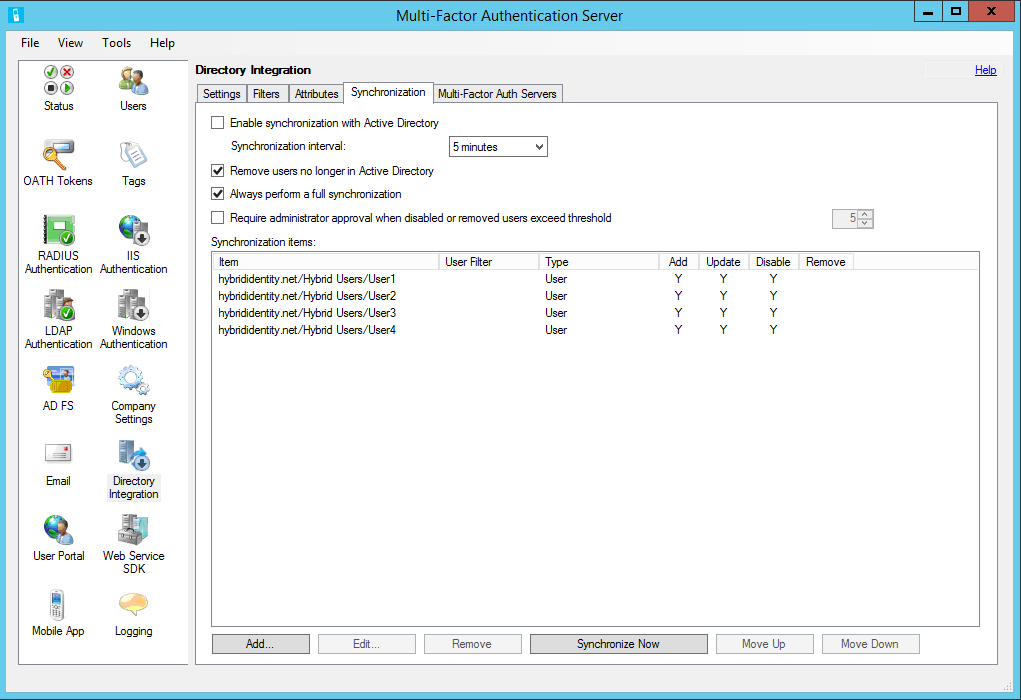Enable synchronization with Active Directory checkbox

pyautogui.click(x=217, y=122)
